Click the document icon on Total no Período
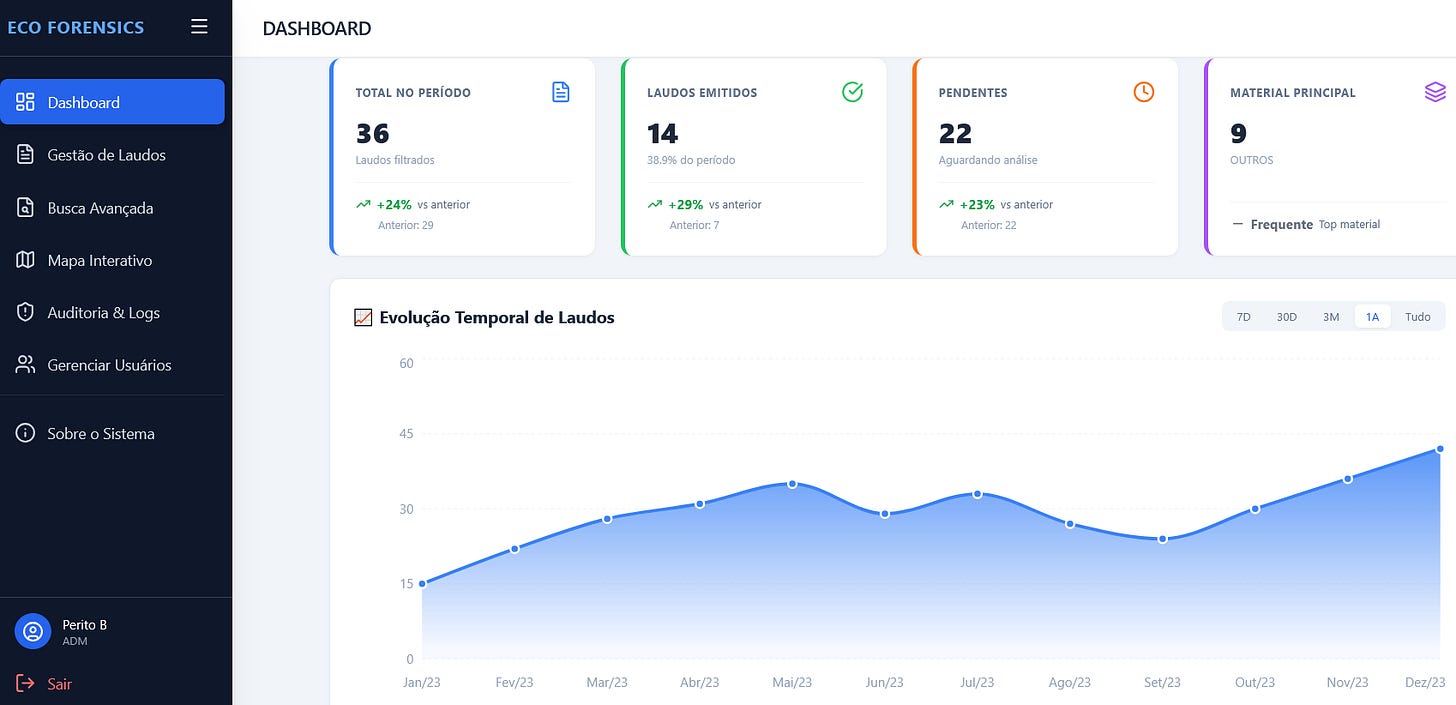 coord(561,92)
